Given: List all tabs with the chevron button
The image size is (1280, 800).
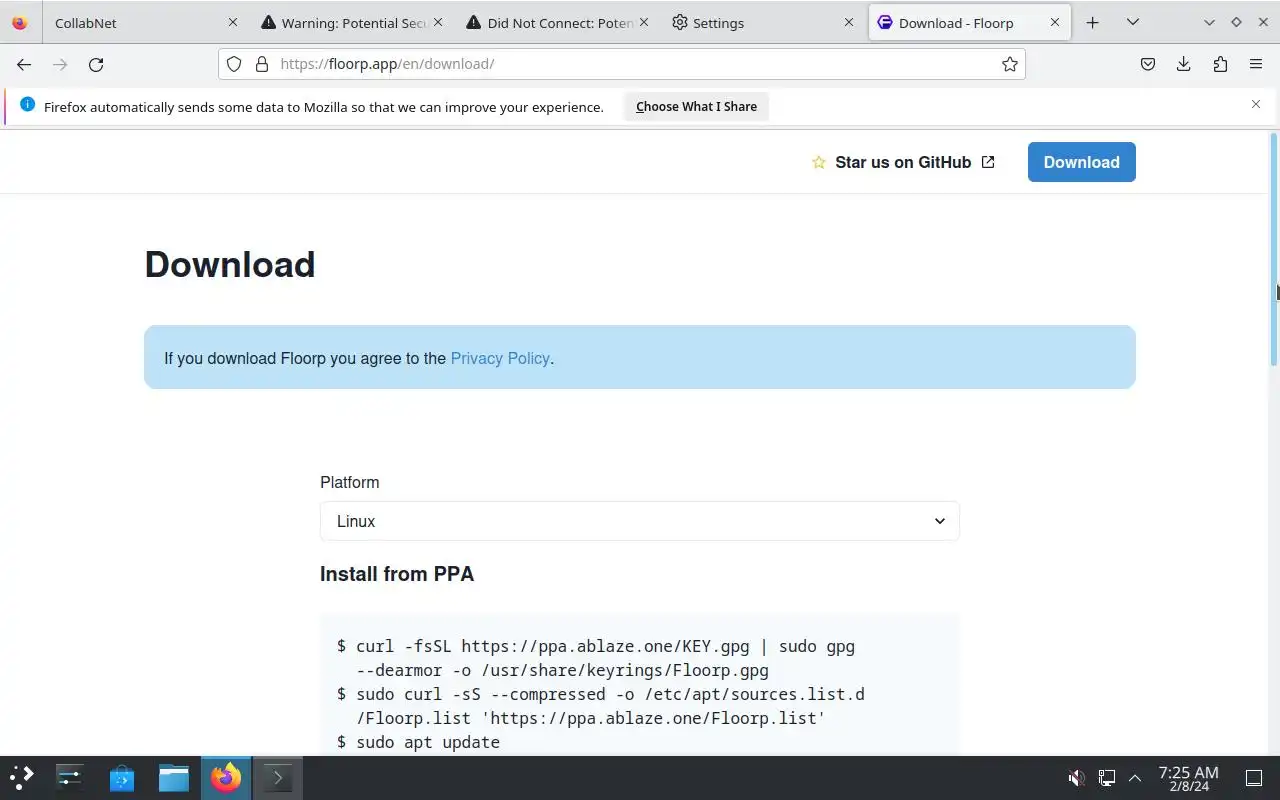Looking at the screenshot, I should click(x=1133, y=22).
